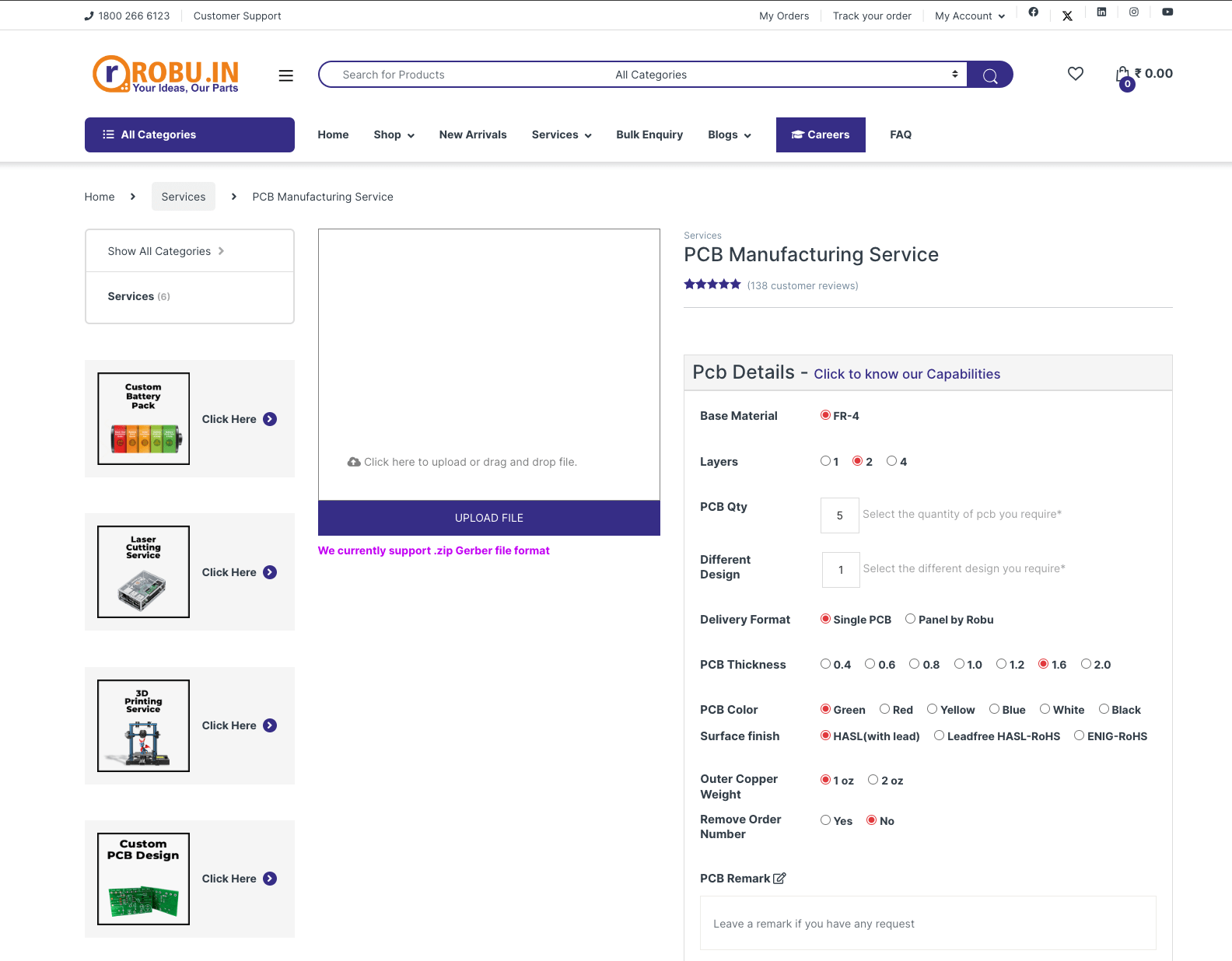This screenshot has width=1232, height=961.
Task: Select Blue PCB color
Action: click(994, 709)
